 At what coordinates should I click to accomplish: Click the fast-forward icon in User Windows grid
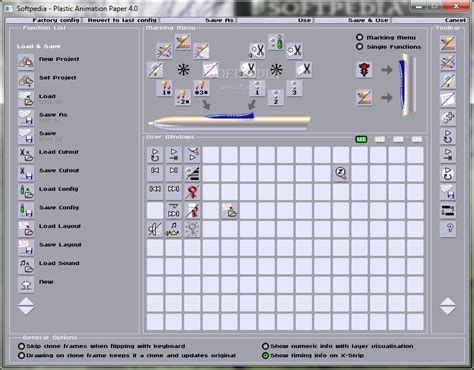pyautogui.click(x=174, y=192)
